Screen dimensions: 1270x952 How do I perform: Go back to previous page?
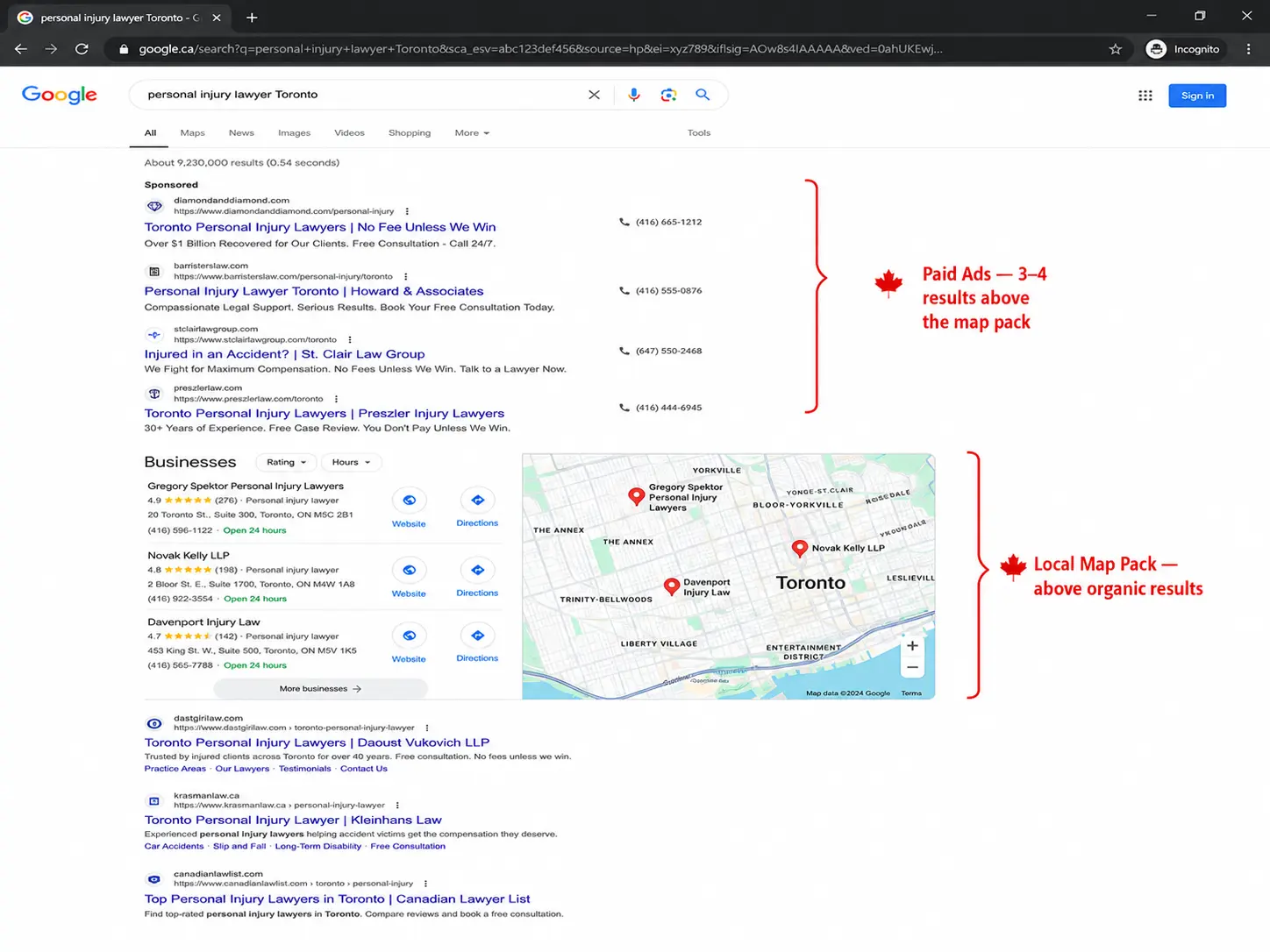pyautogui.click(x=21, y=49)
